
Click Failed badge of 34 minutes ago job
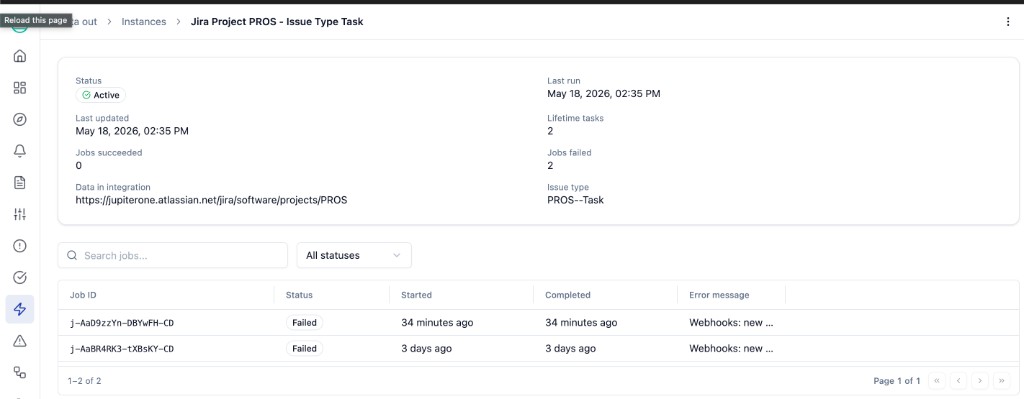pyautogui.click(x=304, y=323)
